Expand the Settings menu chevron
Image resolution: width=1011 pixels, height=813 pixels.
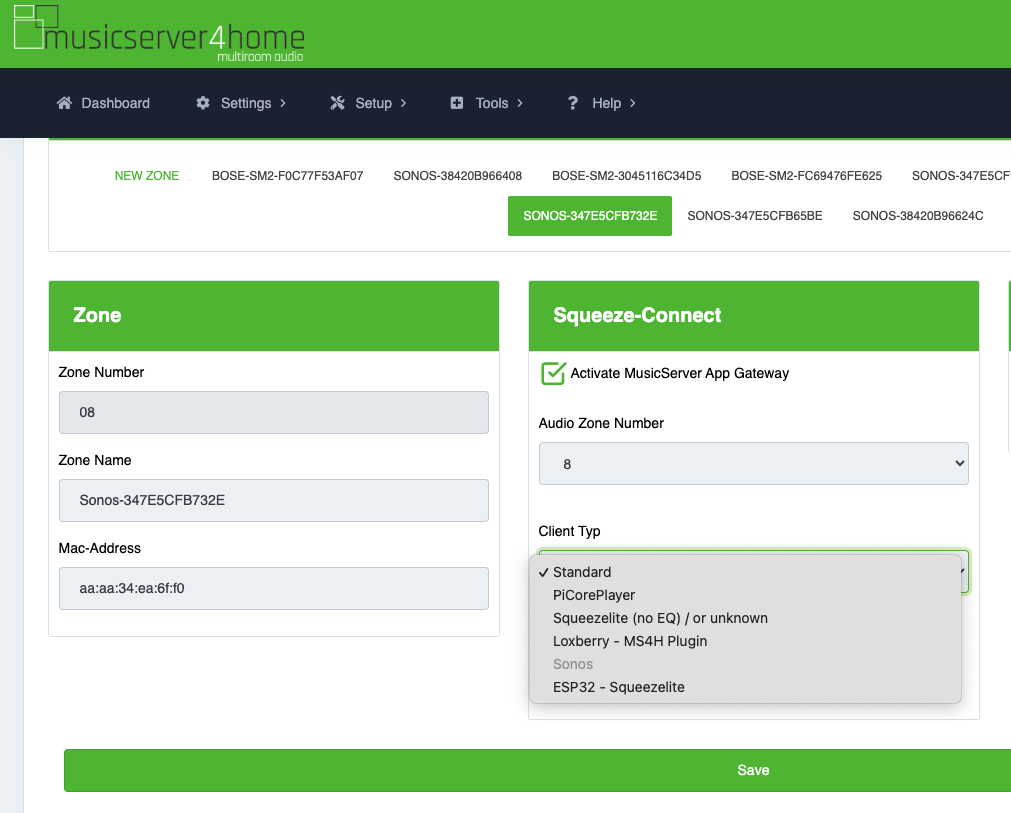283,103
